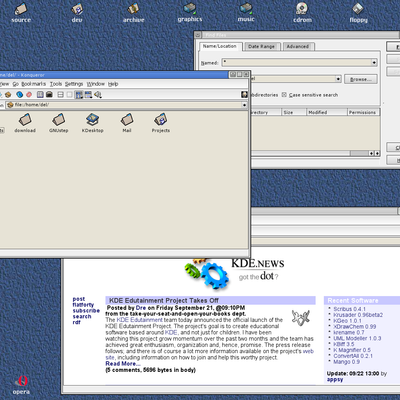This screenshot has height=400, width=400.
Task: Select the pressed icon-view mode toolbar button
Action: [79, 95]
